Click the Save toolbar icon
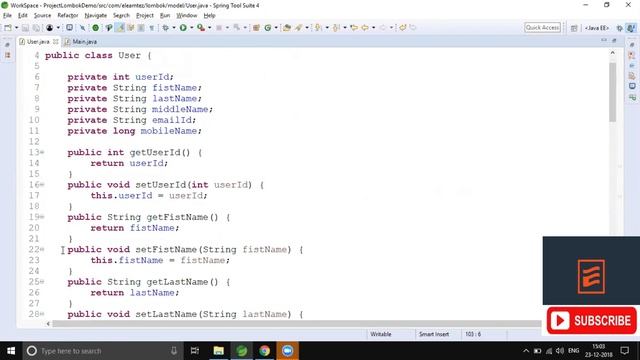 (25, 28)
